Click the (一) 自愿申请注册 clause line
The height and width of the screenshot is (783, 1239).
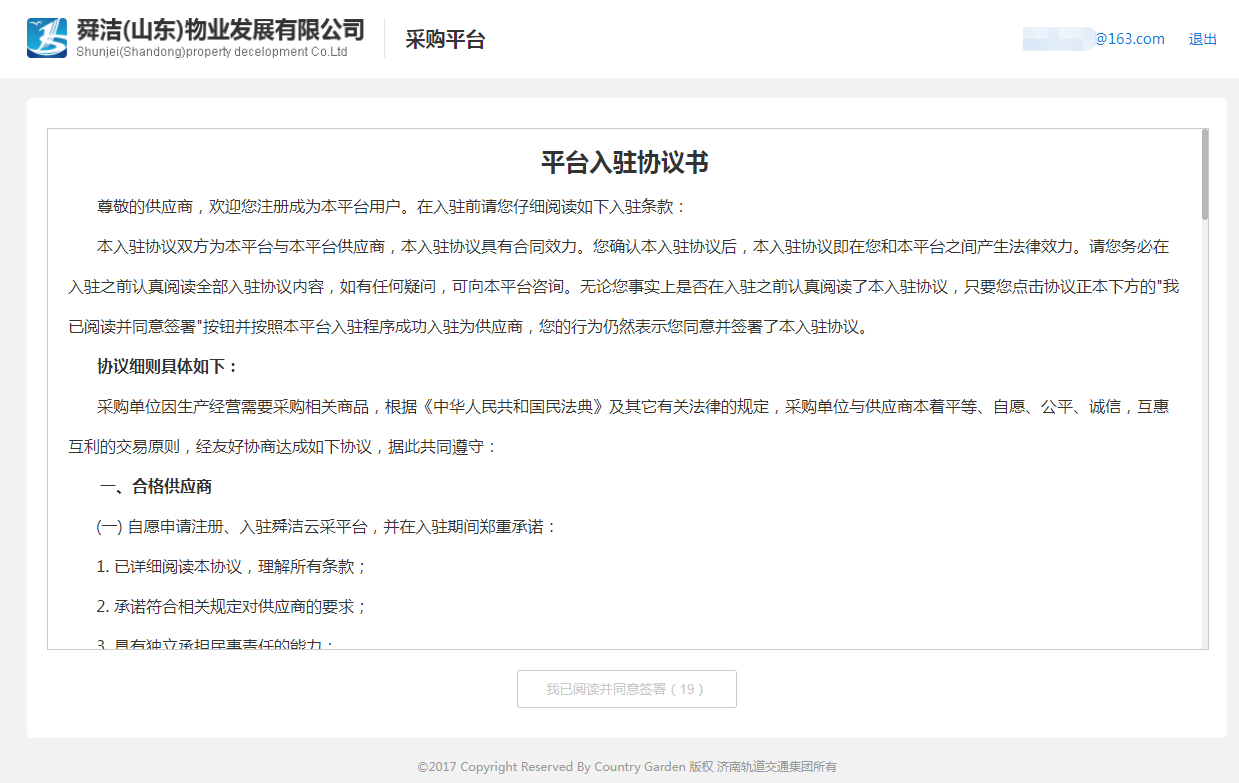(326, 527)
